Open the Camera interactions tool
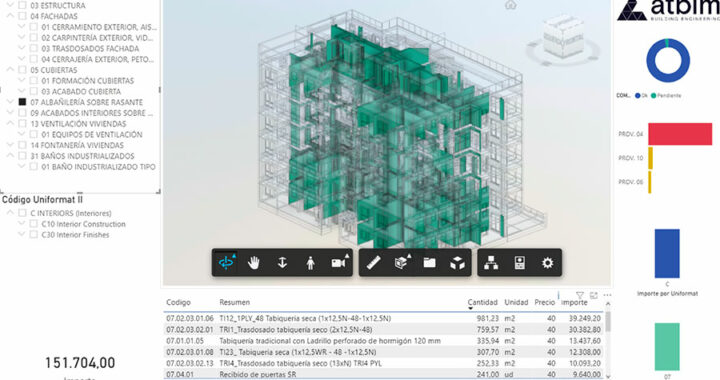This screenshot has width=720, height=380. (x=339, y=262)
